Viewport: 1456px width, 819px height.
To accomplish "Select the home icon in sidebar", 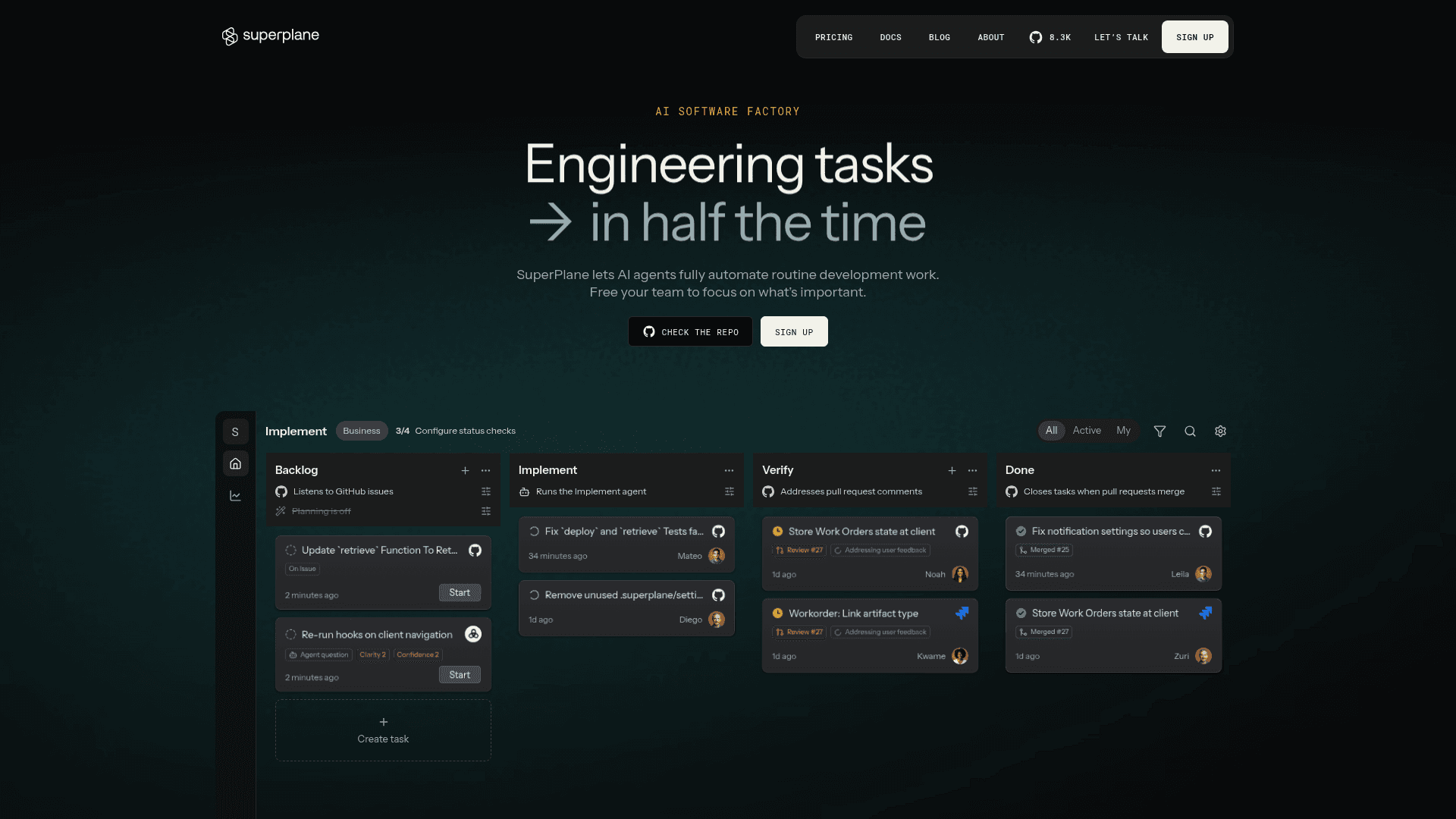I will click(x=235, y=463).
